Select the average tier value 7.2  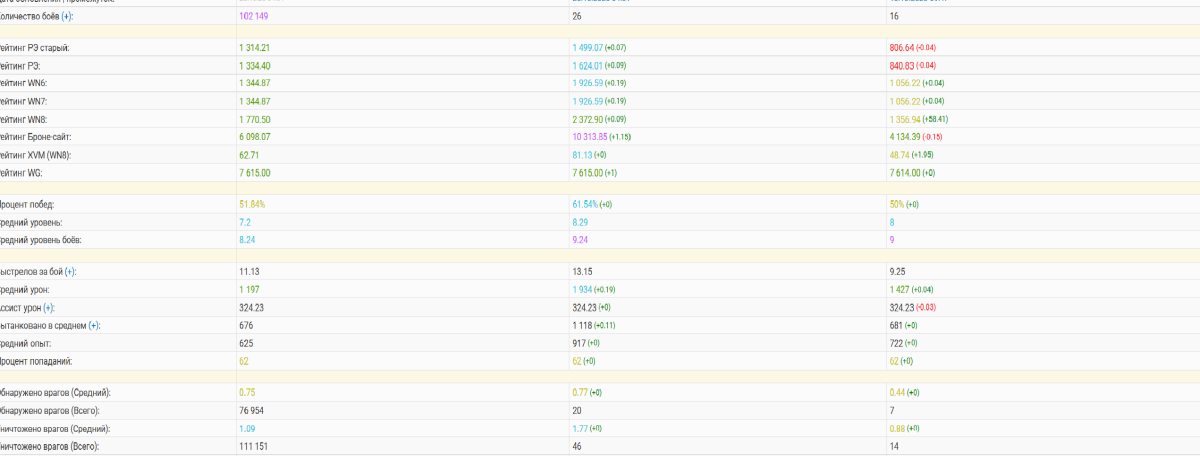(x=245, y=222)
